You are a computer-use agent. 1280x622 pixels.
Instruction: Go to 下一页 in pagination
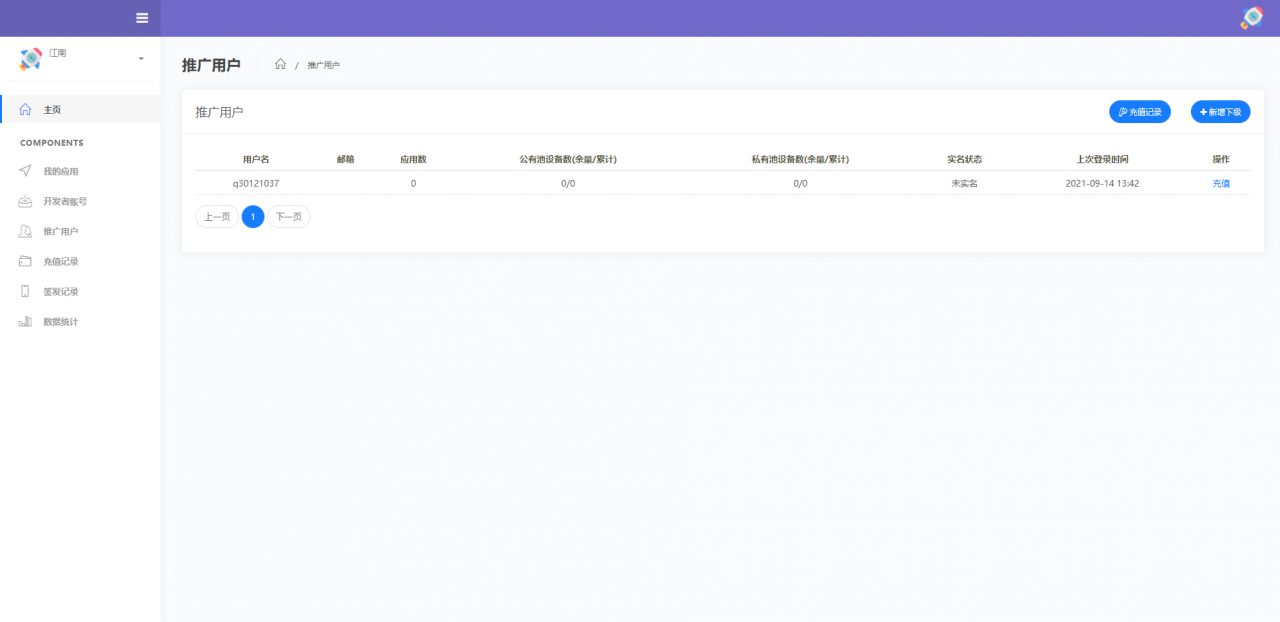click(288, 216)
